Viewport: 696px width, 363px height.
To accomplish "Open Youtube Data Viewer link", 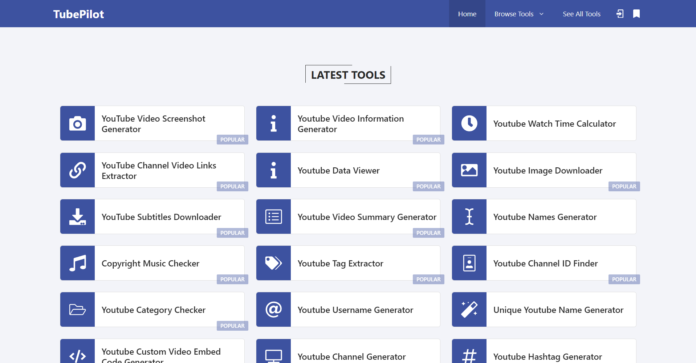I will click(x=338, y=170).
